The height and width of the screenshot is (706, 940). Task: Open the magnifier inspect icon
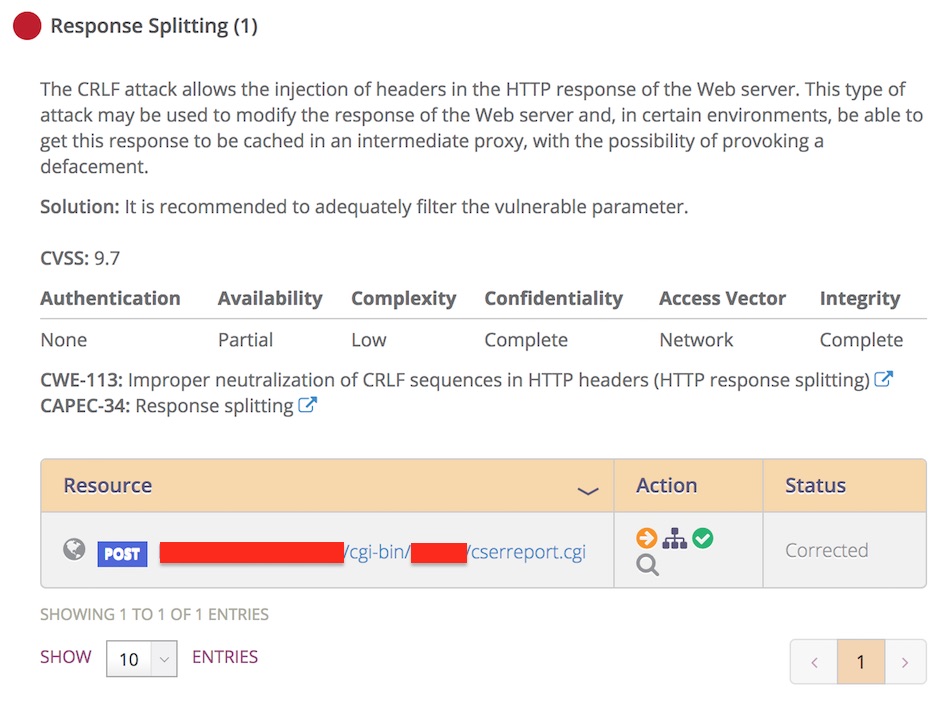646,562
